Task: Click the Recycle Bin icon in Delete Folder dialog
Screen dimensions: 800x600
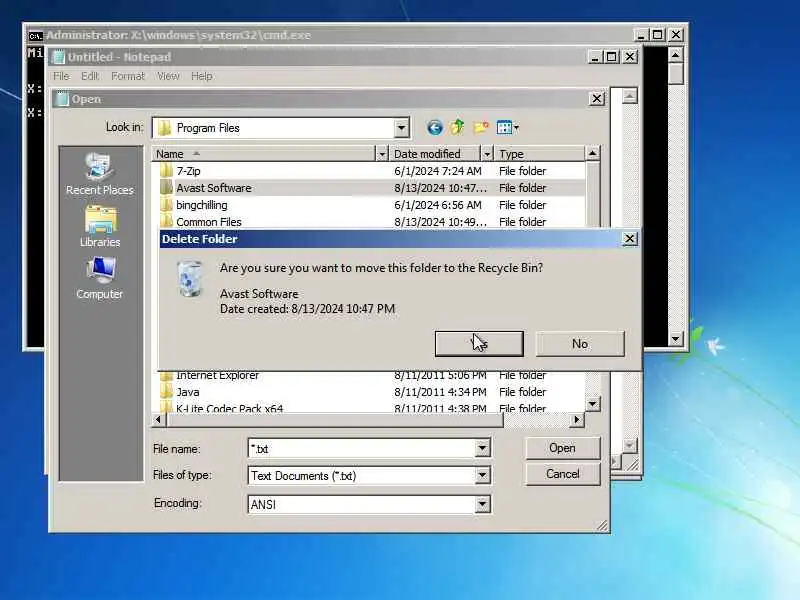Action: [x=190, y=279]
